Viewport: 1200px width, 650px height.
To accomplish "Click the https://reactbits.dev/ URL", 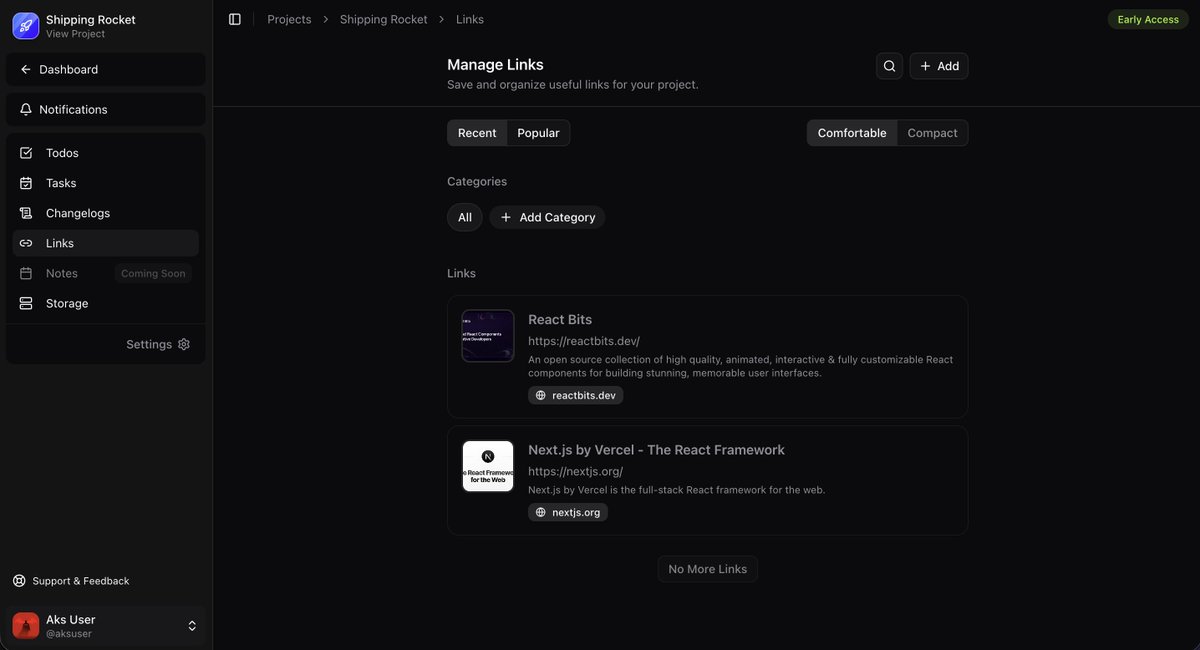I will point(584,341).
